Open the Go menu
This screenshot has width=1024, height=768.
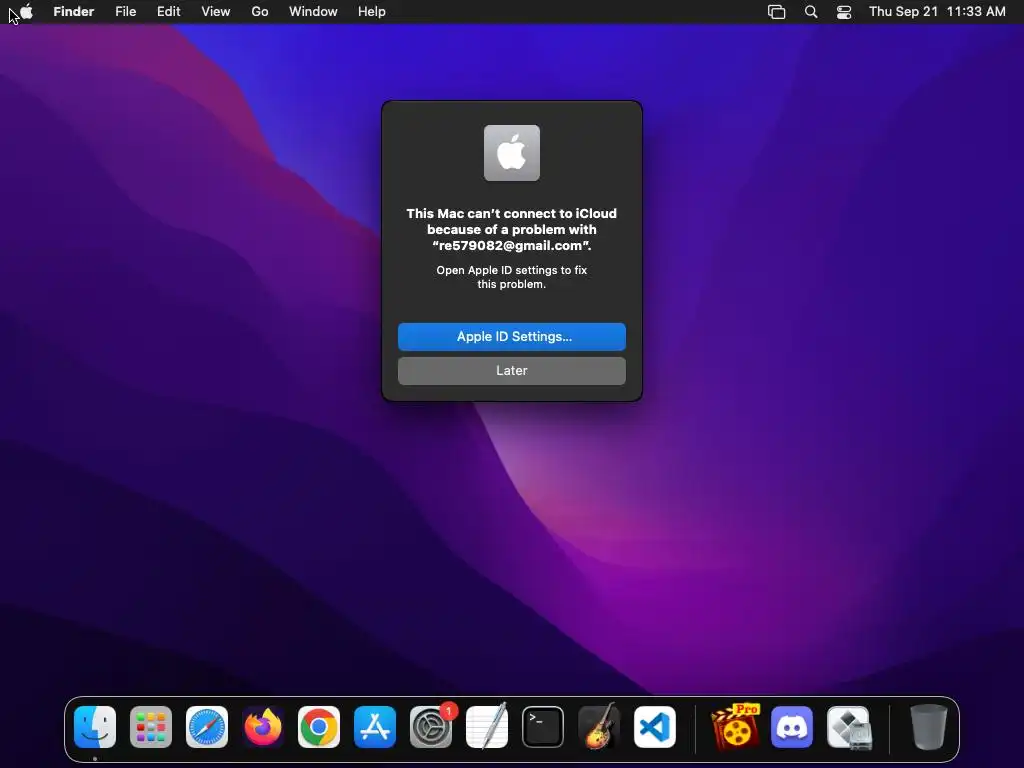click(260, 12)
